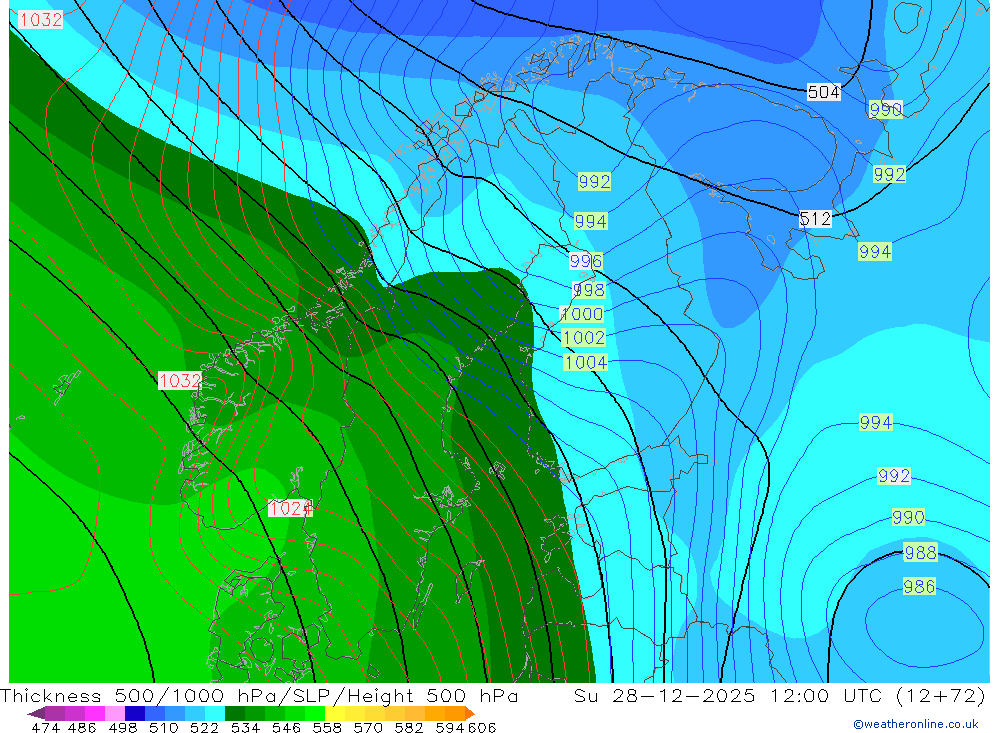Click the 504 height contour label

(x=823, y=92)
